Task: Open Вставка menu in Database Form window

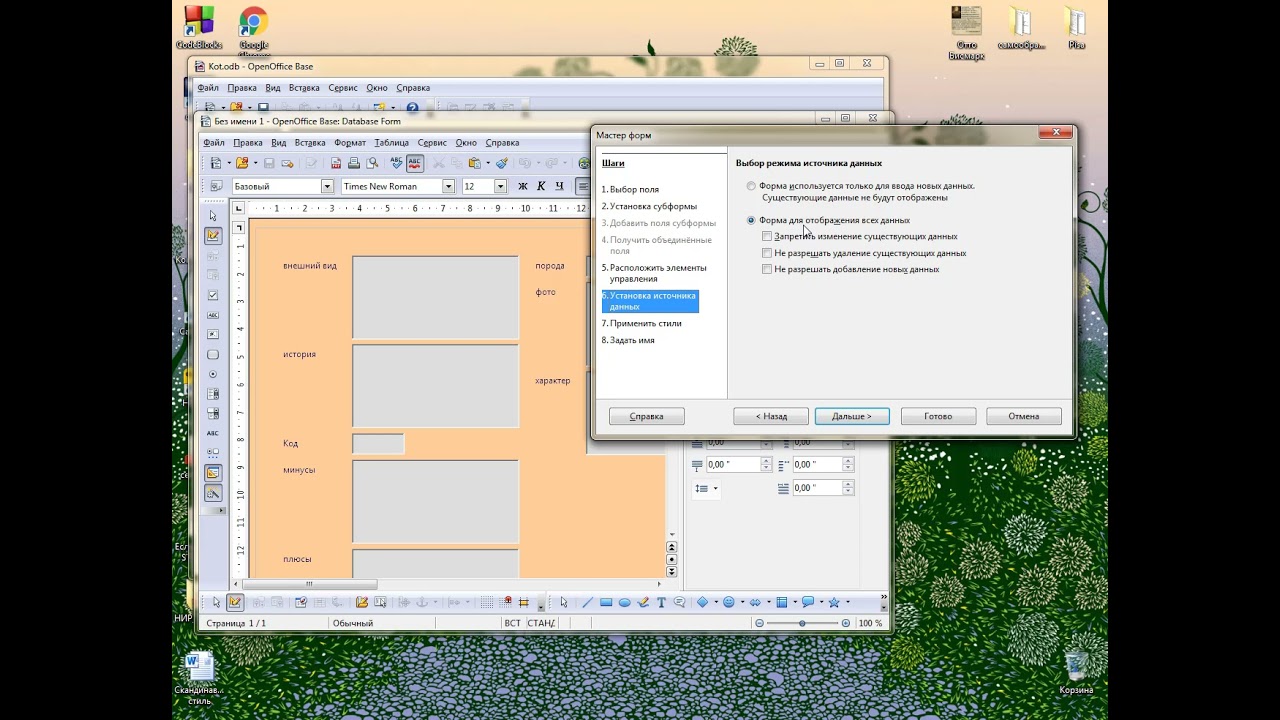Action: click(310, 143)
